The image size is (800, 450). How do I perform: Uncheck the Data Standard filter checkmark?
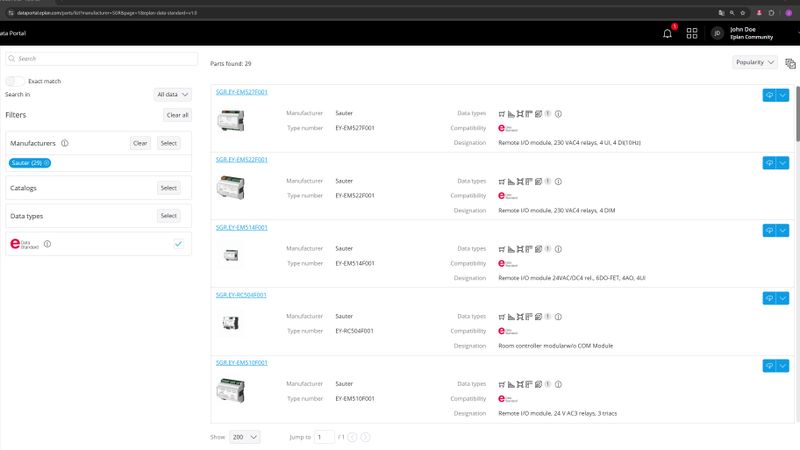[x=178, y=244]
